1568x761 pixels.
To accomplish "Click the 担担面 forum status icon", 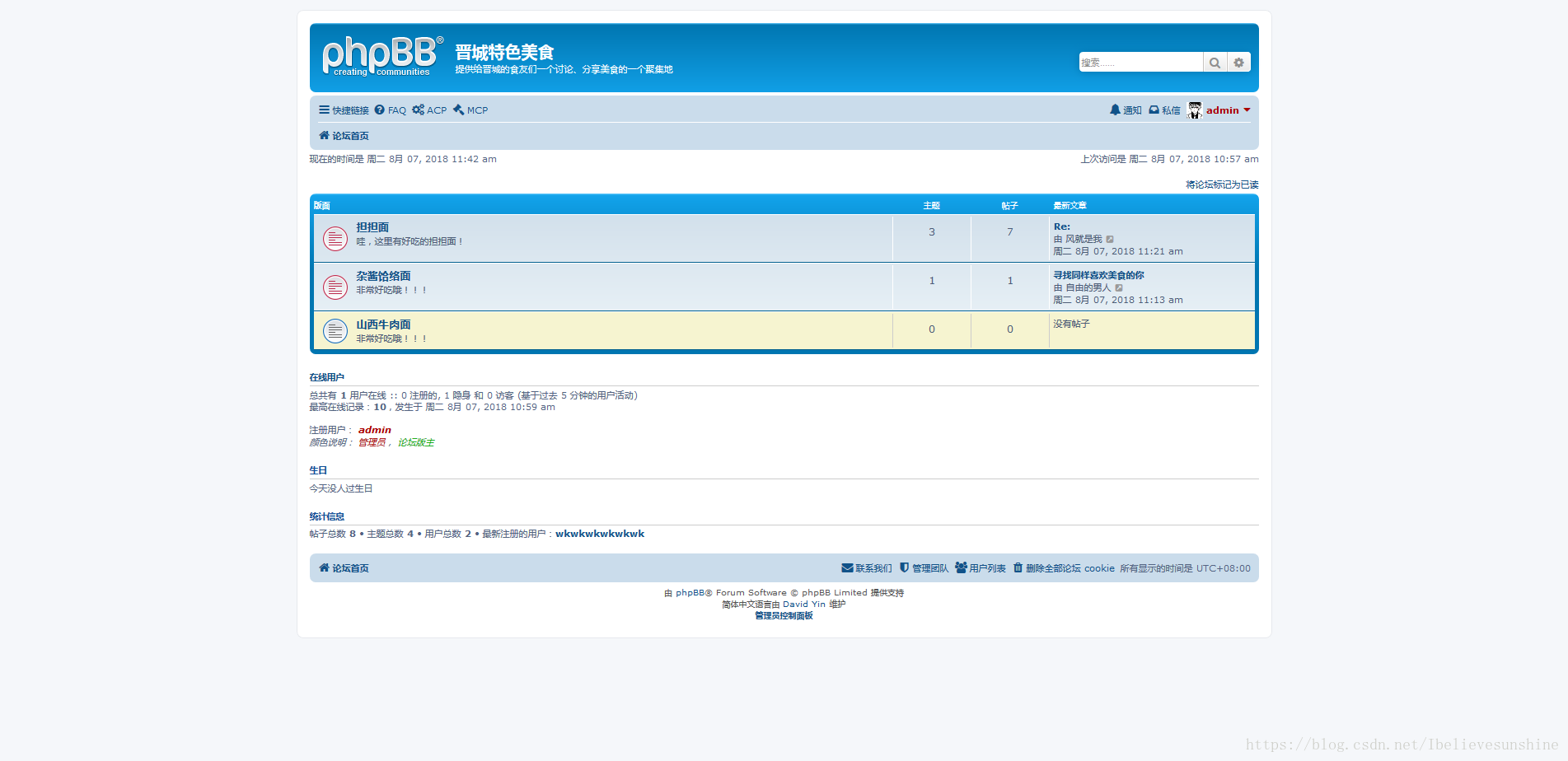I will point(335,238).
